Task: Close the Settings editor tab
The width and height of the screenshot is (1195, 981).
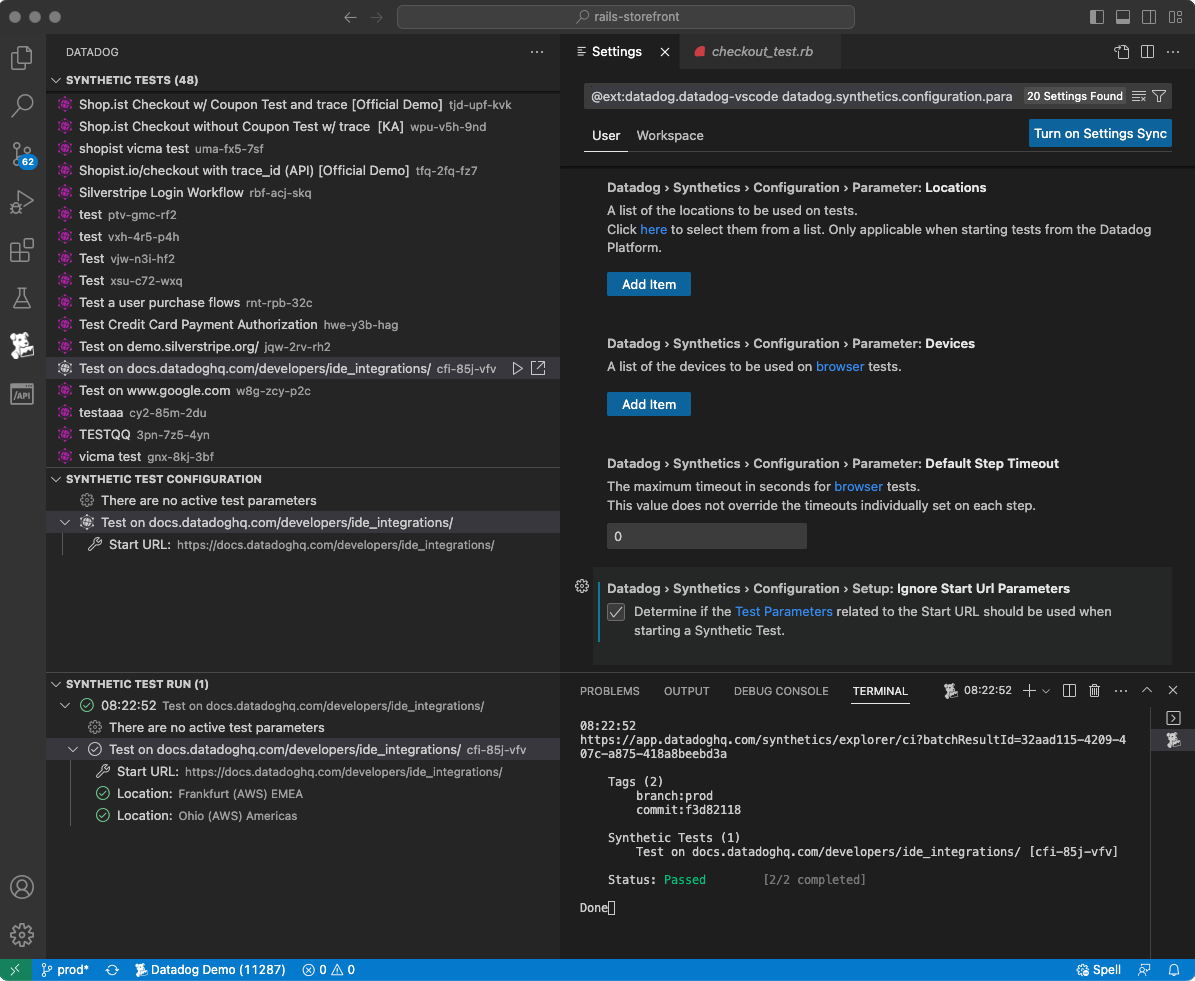Action: [x=665, y=52]
